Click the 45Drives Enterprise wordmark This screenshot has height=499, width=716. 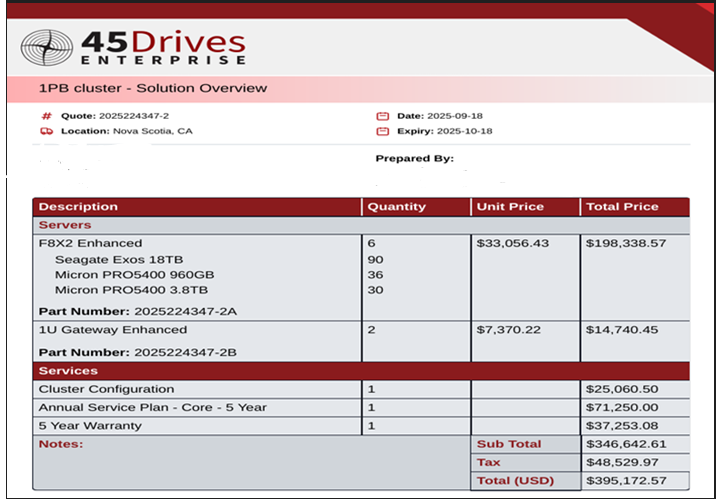point(163,47)
